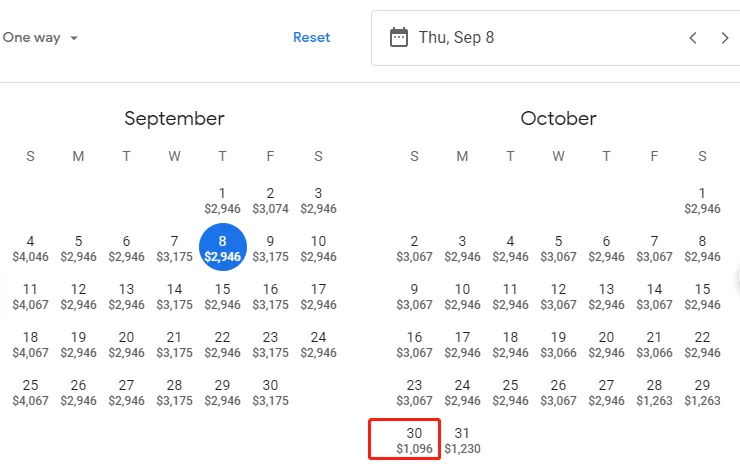Open the One way trip type dropdown

(x=40, y=37)
